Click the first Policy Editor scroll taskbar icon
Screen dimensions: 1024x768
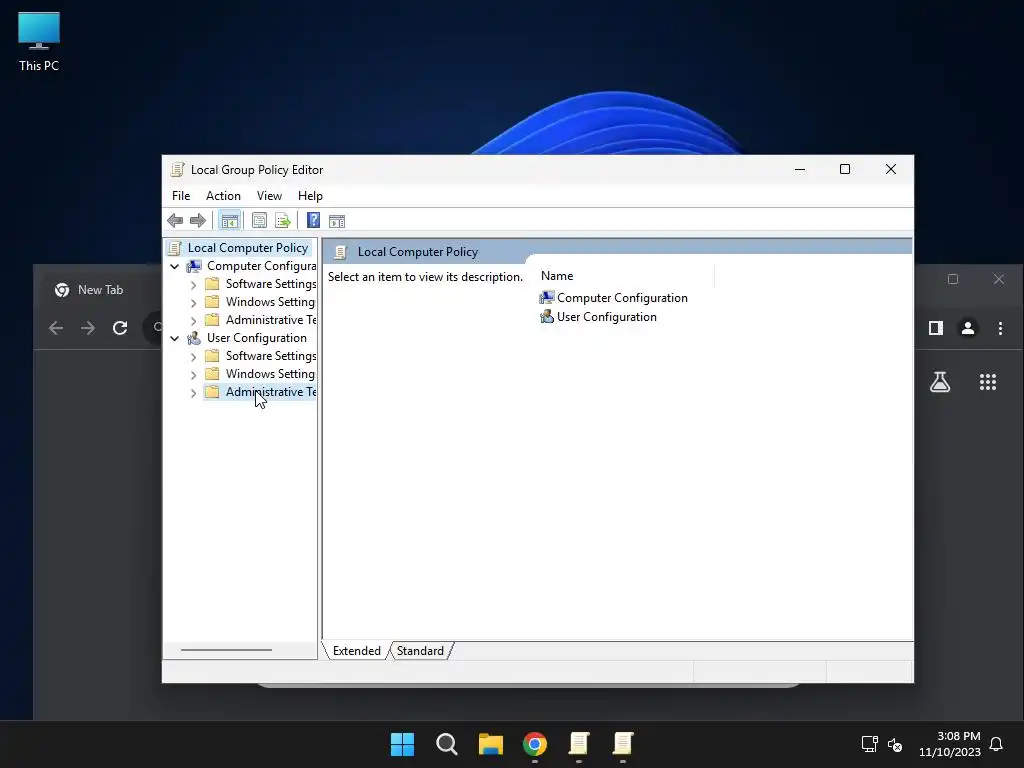(x=579, y=744)
